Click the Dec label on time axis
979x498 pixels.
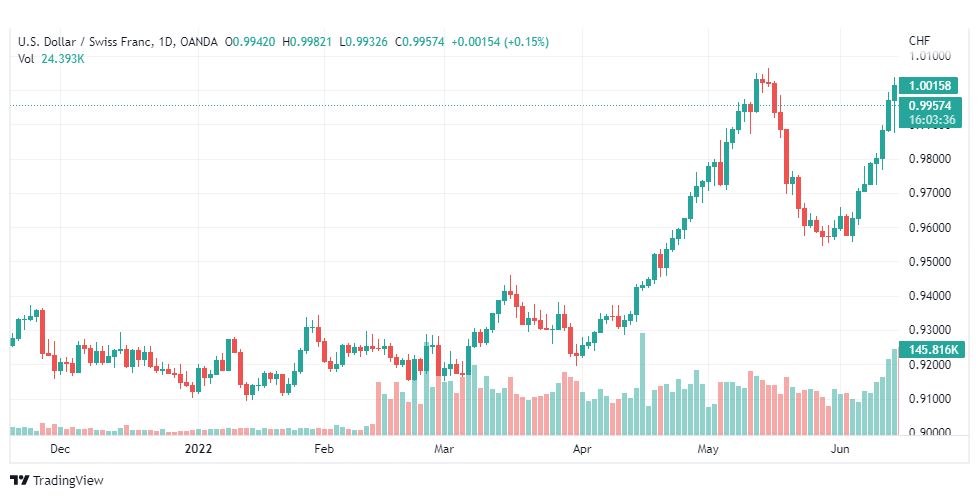pos(59,450)
